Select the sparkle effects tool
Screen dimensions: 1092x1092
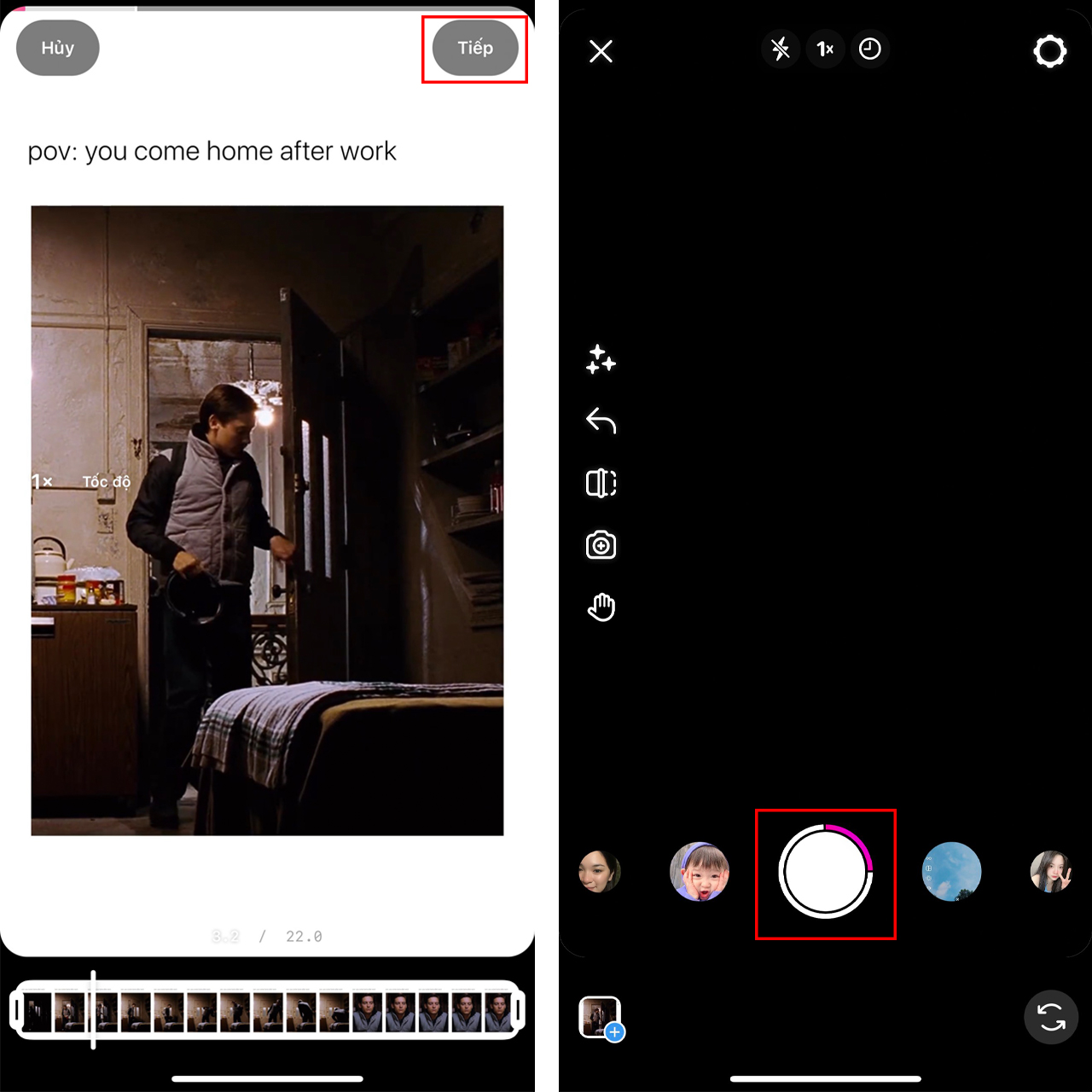601,361
